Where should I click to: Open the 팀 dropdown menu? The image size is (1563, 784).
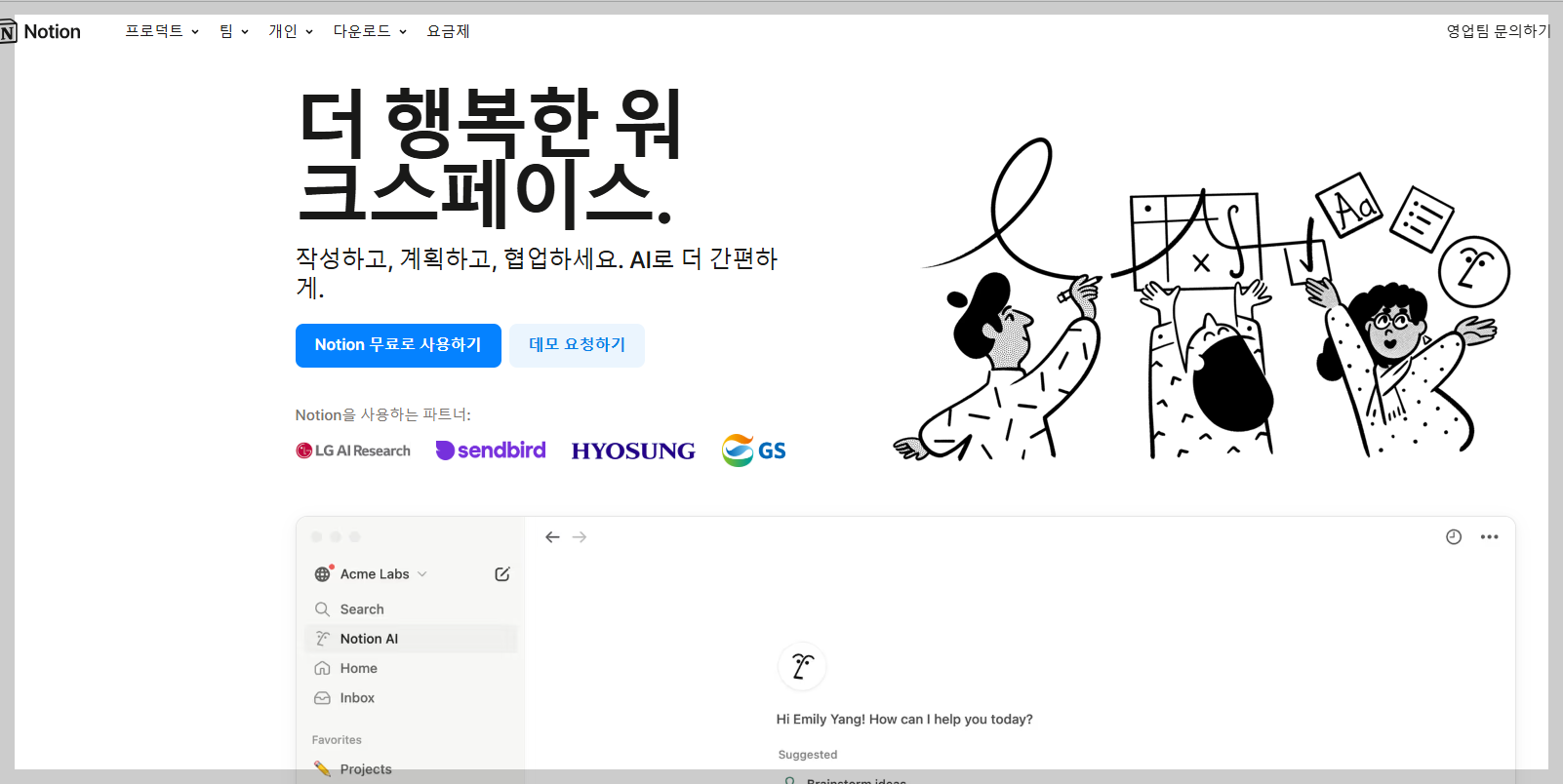(234, 31)
